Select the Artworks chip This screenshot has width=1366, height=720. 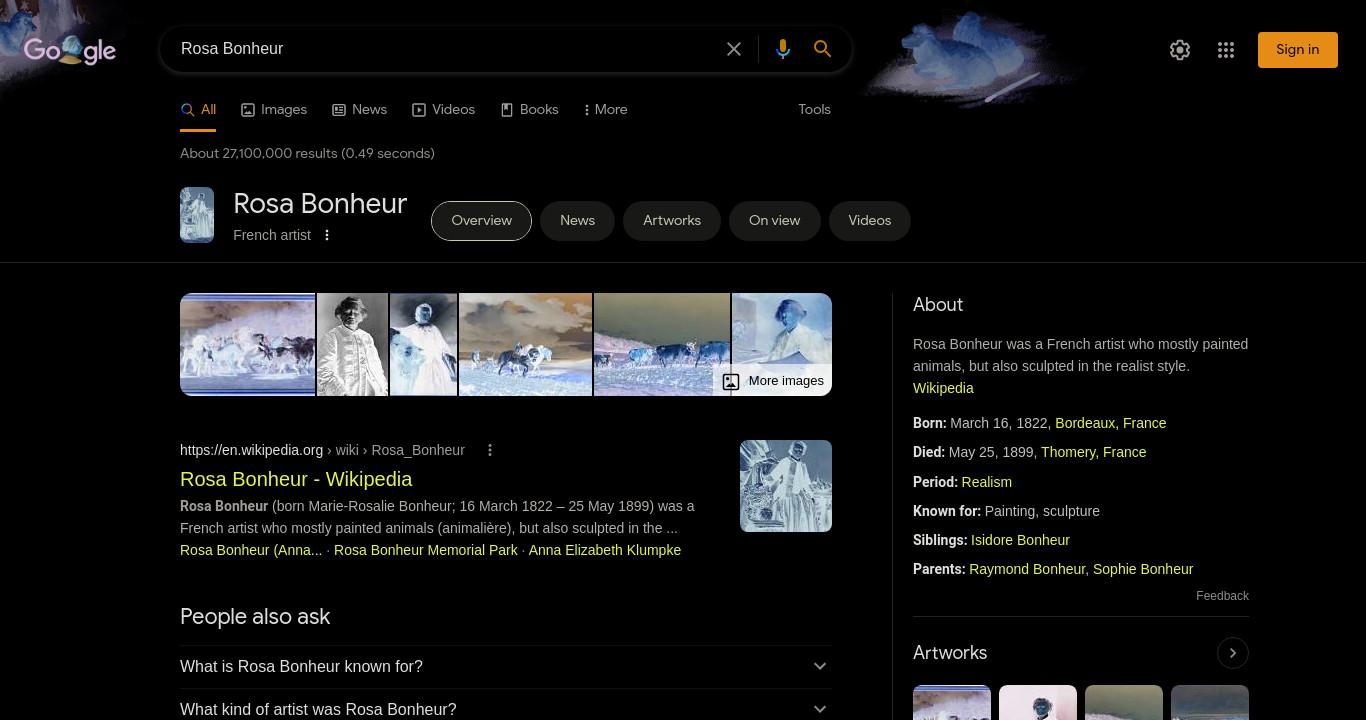672,221
